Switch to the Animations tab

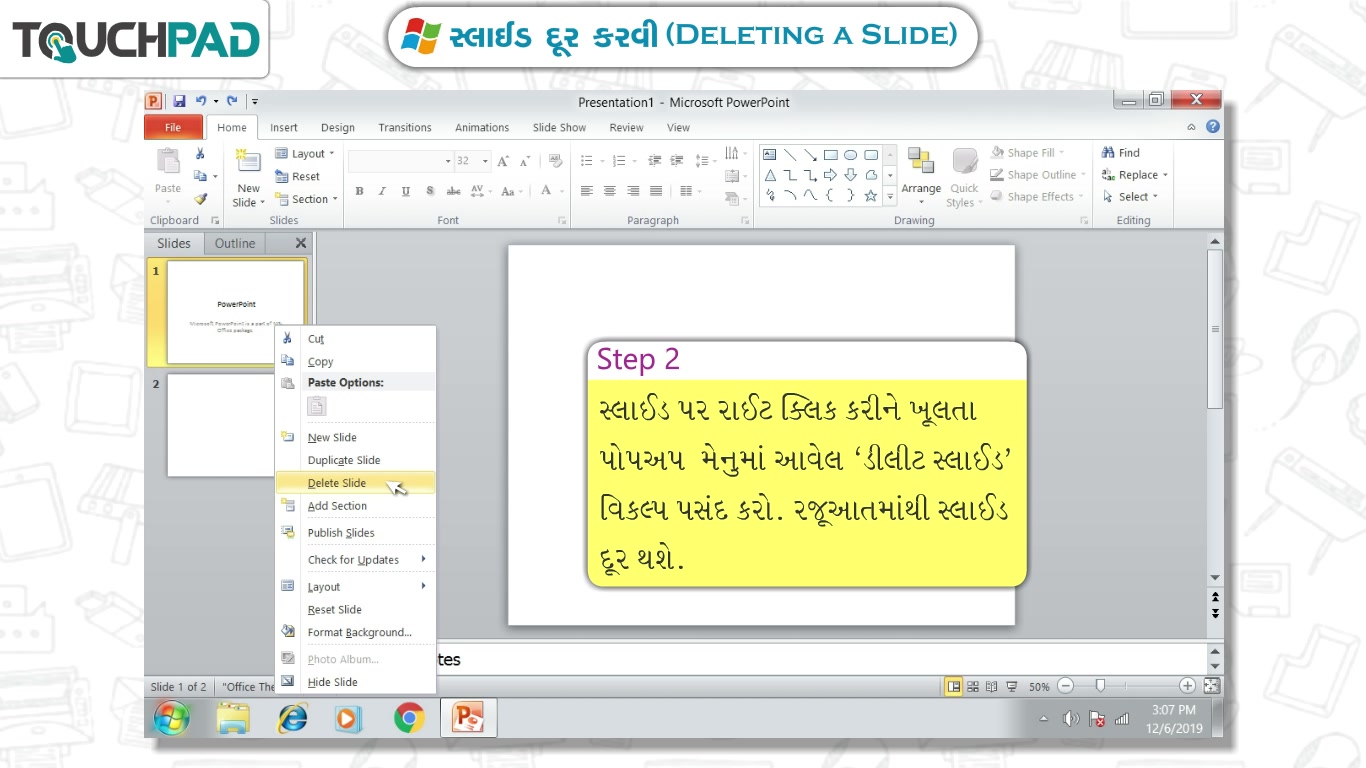click(x=482, y=127)
